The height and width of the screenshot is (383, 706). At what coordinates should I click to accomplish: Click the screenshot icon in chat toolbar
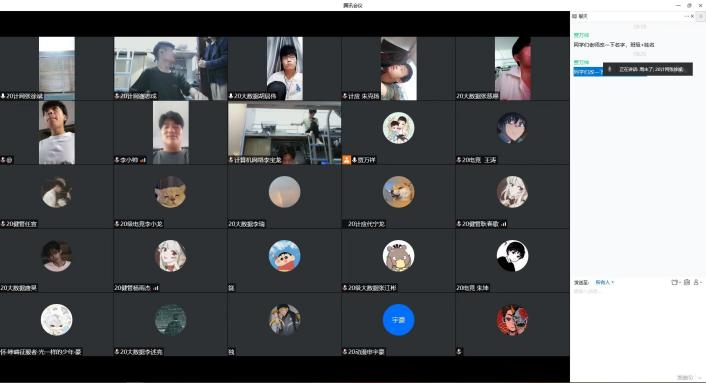[x=674, y=282]
